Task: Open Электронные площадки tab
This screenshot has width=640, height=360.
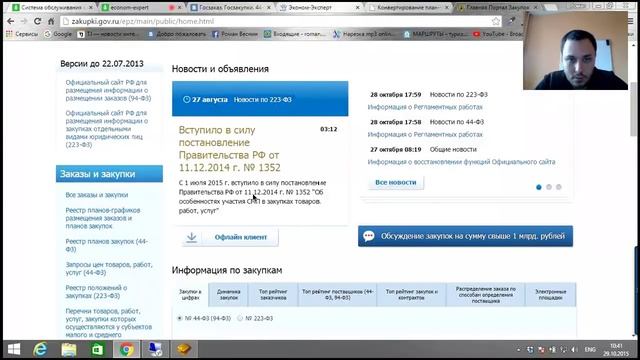Action: tap(551, 295)
